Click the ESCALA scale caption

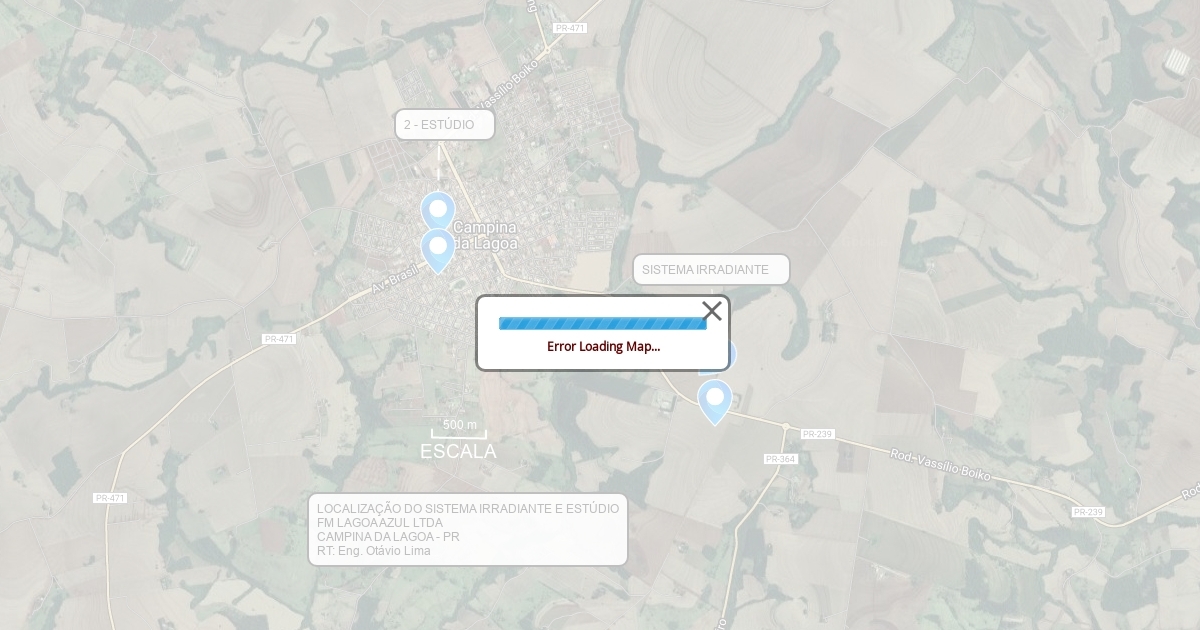pyautogui.click(x=458, y=452)
